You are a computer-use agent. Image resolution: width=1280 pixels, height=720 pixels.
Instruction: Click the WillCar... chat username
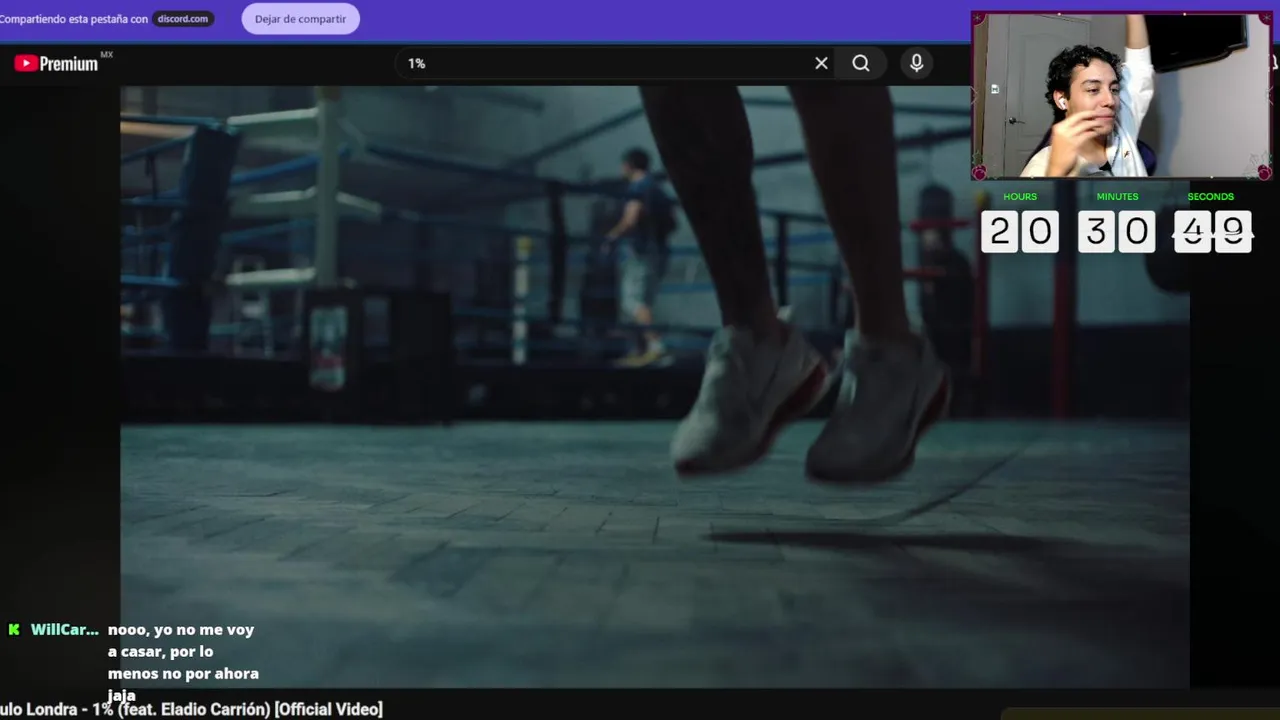[x=64, y=630]
